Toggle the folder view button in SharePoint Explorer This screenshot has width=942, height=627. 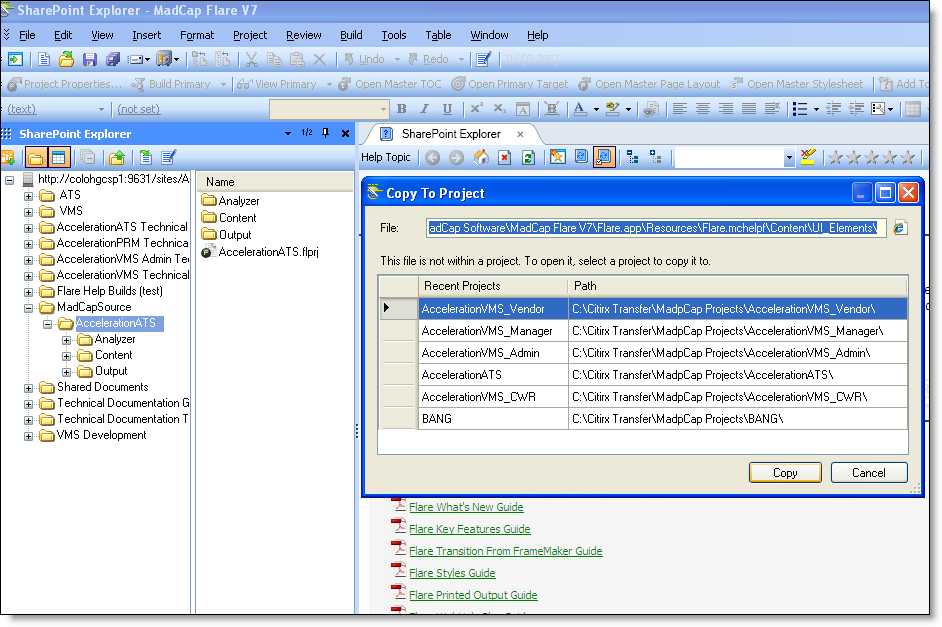tap(36, 157)
